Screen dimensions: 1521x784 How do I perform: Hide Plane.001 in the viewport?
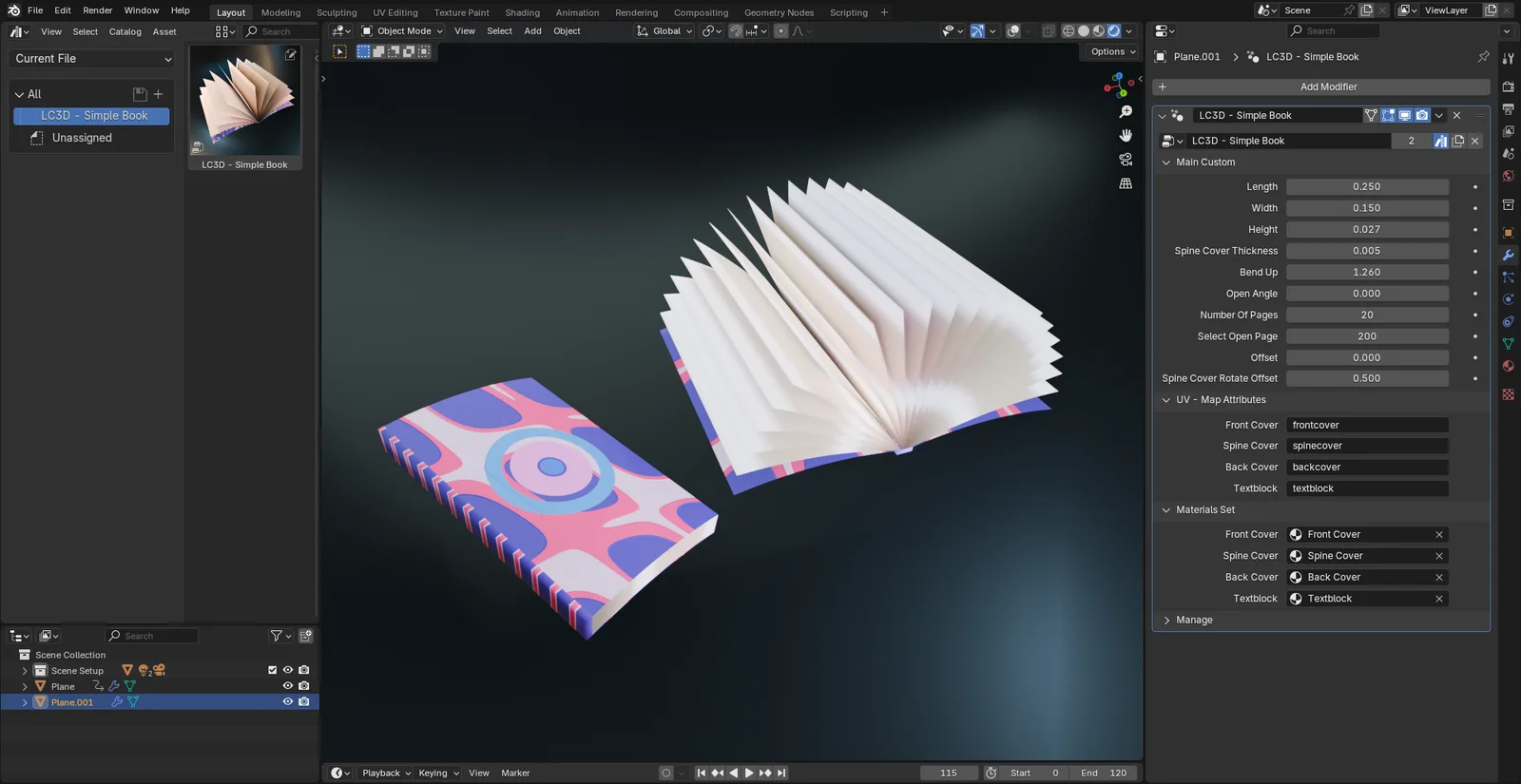click(x=287, y=702)
